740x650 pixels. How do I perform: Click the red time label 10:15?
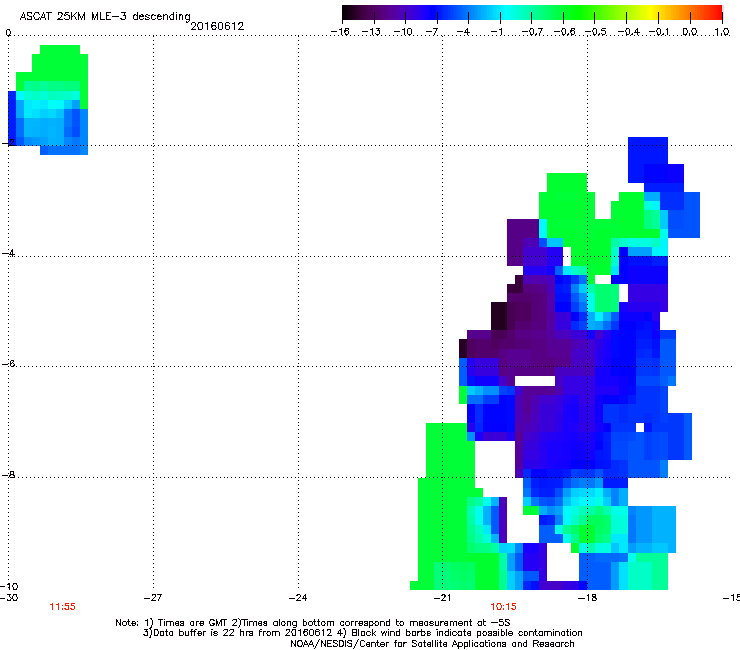point(503,607)
